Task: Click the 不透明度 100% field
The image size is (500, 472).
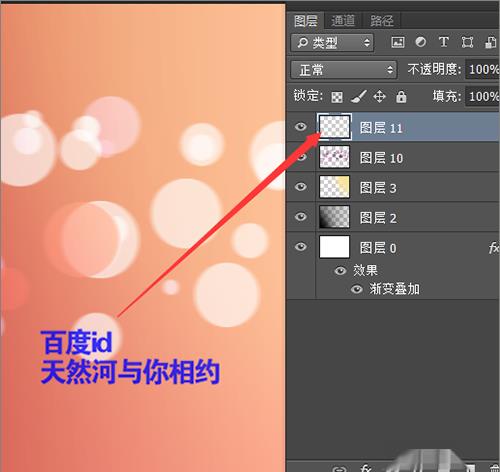Action: (x=483, y=69)
